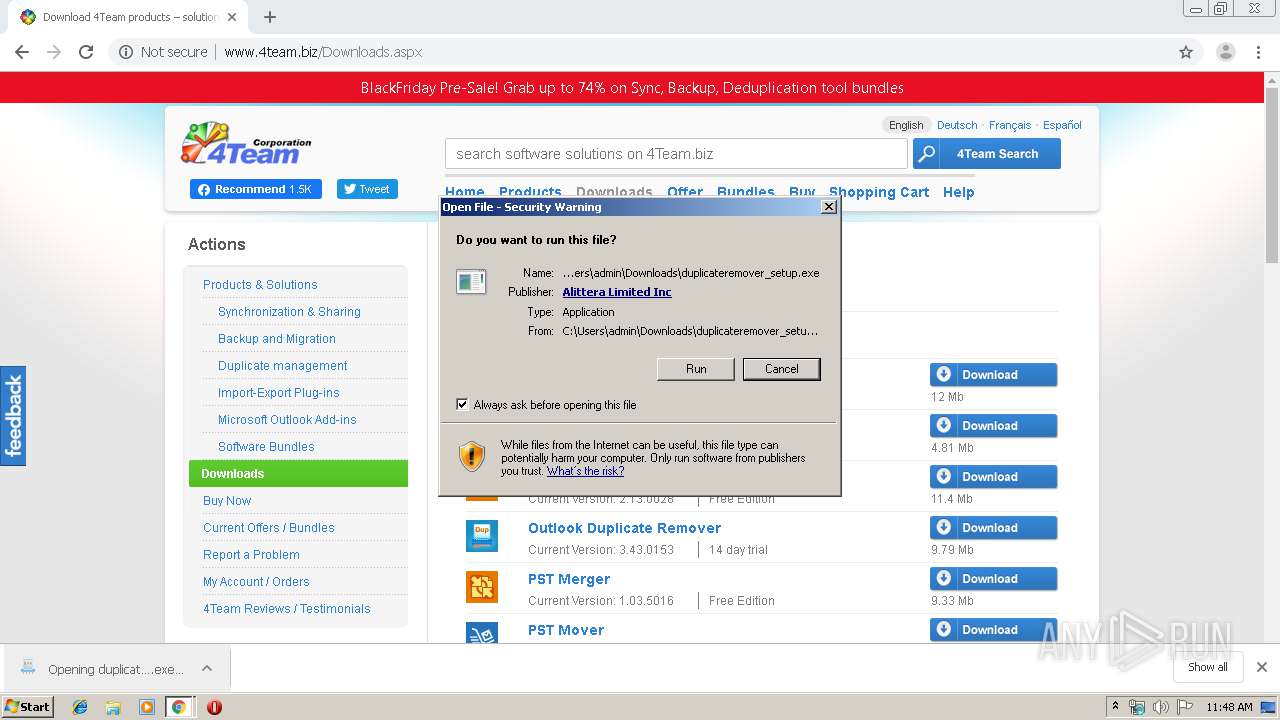Click the volume icon in system tray

(1160, 707)
